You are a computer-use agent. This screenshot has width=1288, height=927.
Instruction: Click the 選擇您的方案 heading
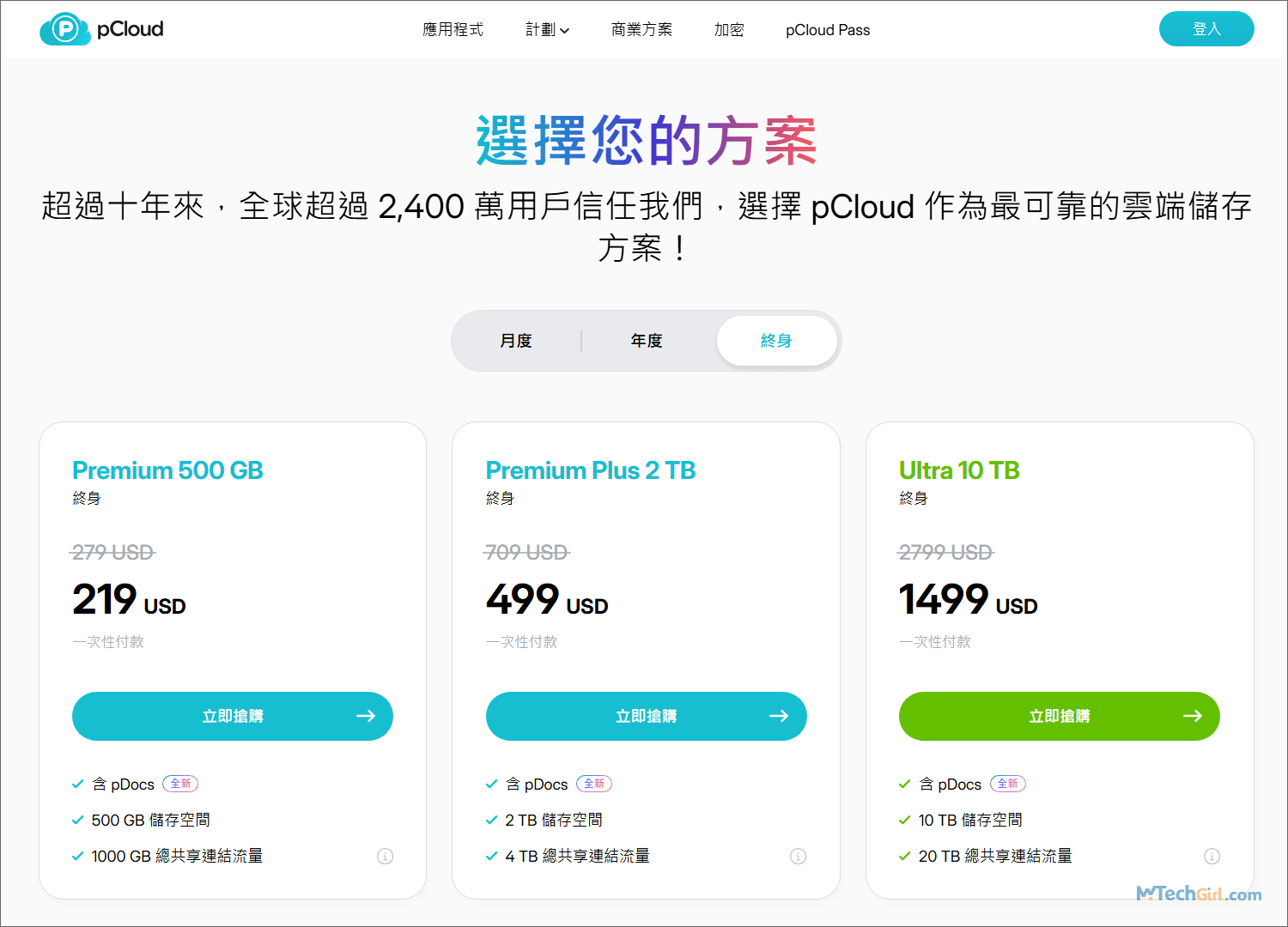coord(646,141)
